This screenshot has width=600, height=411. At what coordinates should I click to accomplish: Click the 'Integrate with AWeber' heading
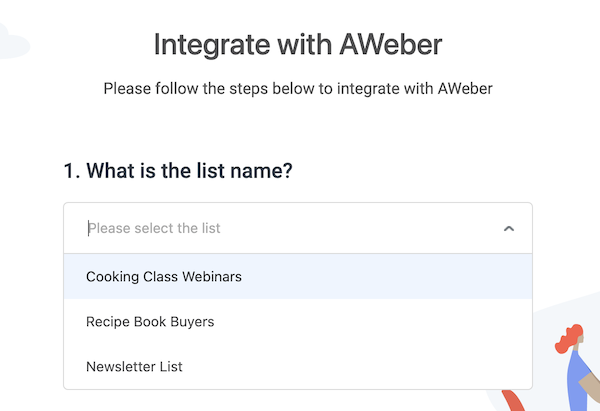tap(298, 45)
